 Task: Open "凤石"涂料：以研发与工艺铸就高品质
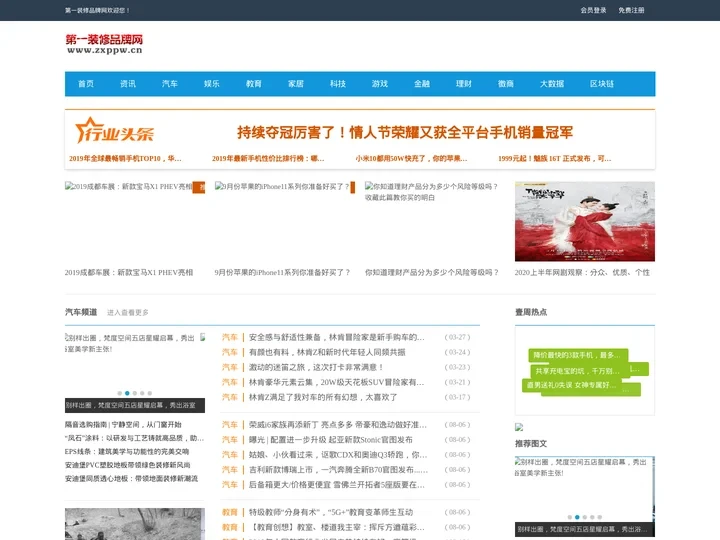[134, 438]
